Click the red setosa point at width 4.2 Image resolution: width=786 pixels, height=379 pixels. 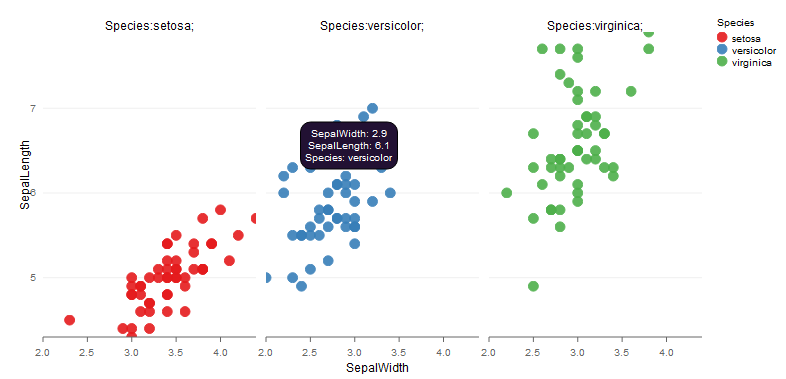[238, 235]
